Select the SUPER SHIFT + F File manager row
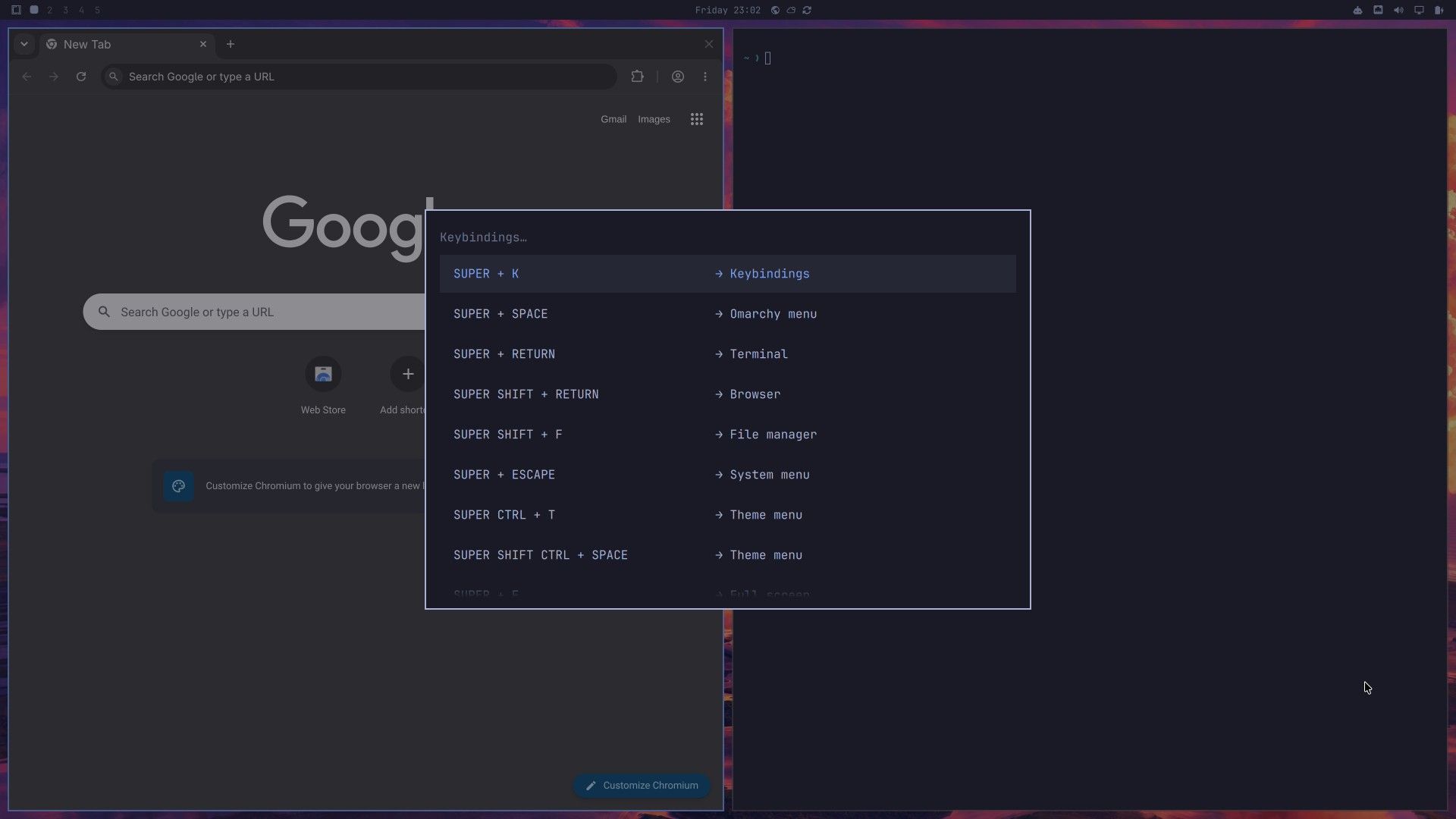This screenshot has width=1456, height=819. pos(727,435)
